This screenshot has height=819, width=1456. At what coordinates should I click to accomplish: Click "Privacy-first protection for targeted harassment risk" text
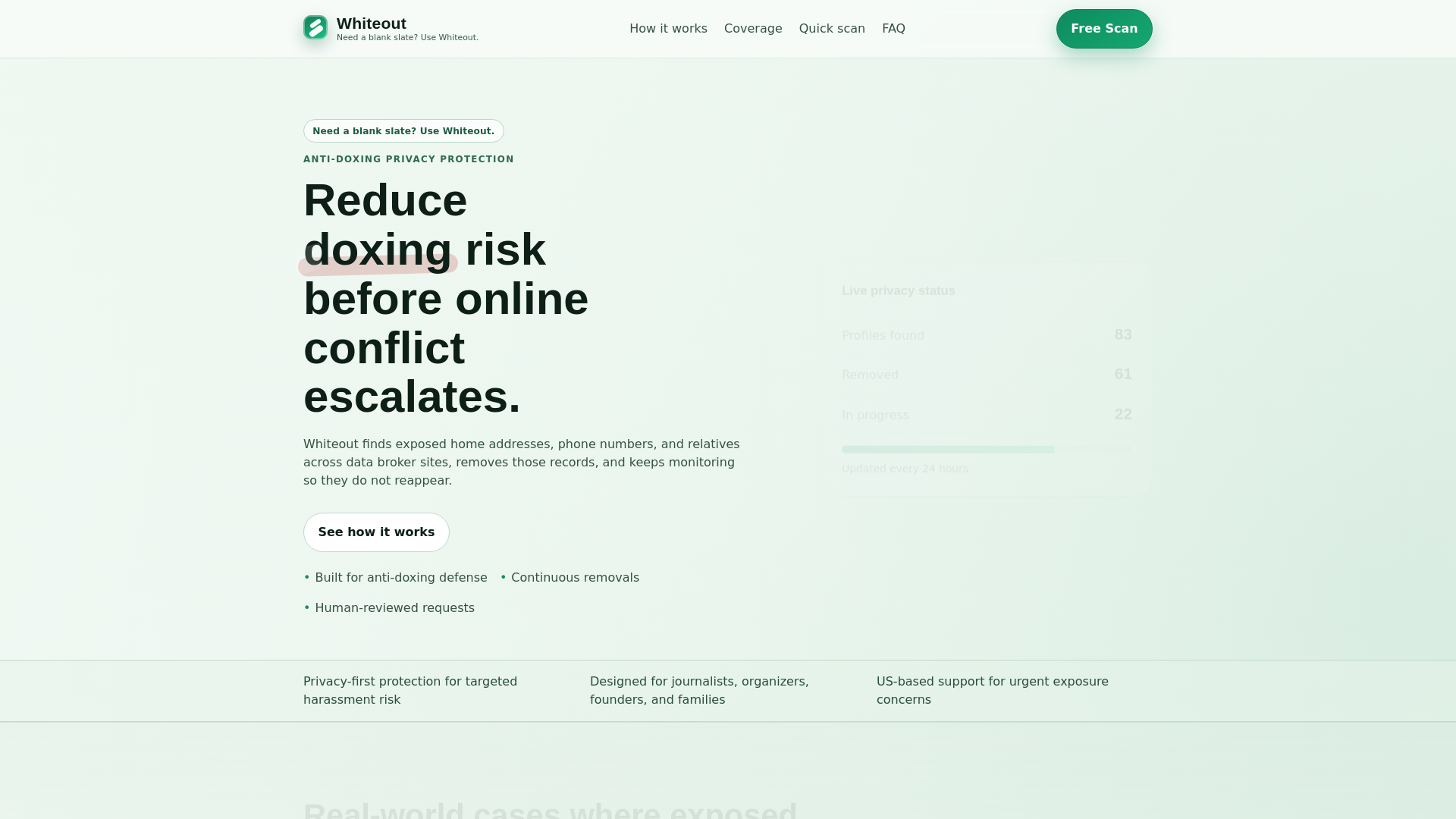click(410, 691)
